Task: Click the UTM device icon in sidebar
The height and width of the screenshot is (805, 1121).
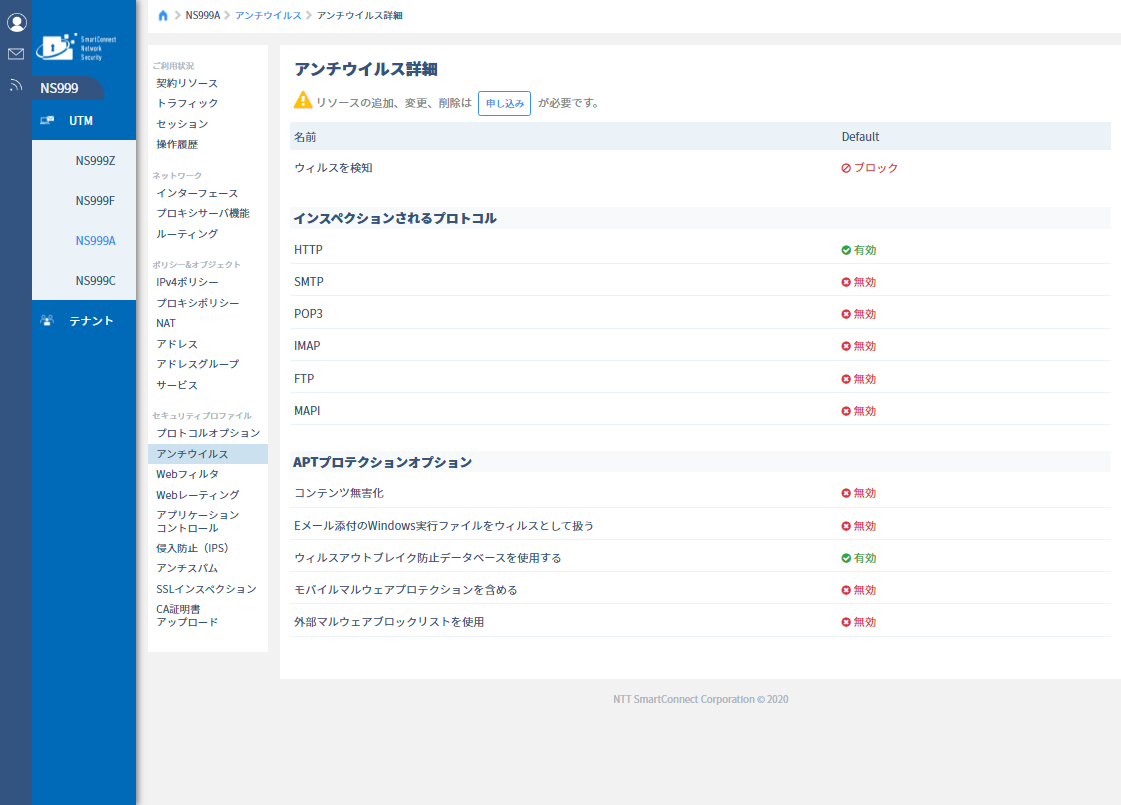Action: pyautogui.click(x=47, y=120)
